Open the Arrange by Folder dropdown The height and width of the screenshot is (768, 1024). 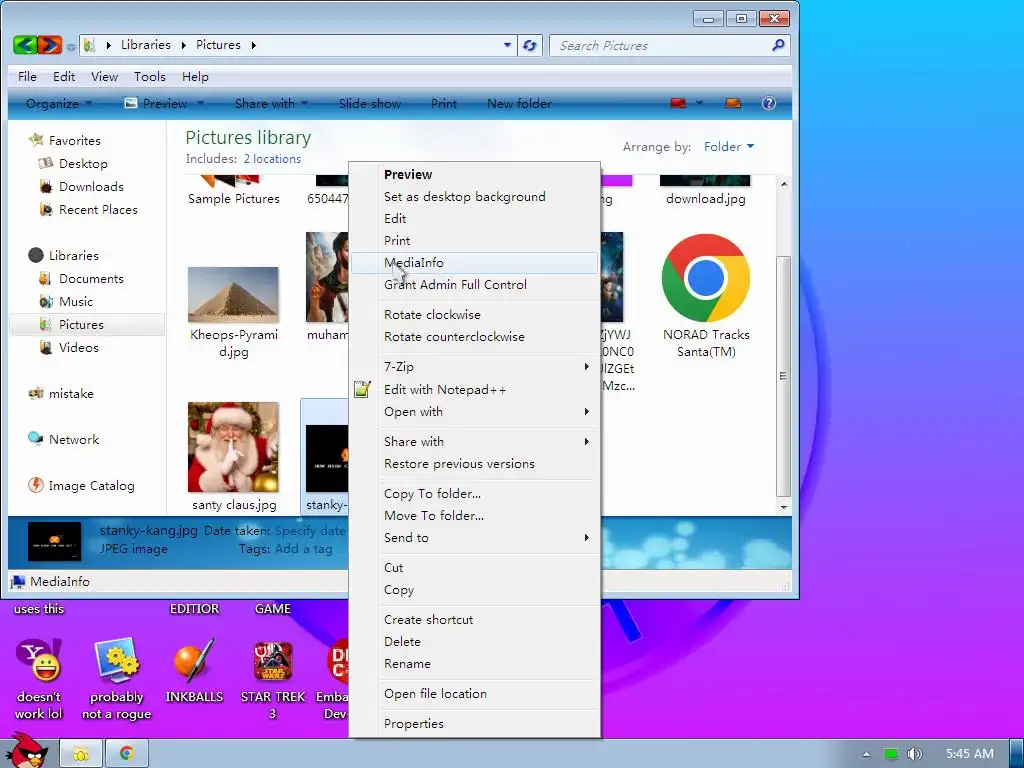[x=729, y=146]
